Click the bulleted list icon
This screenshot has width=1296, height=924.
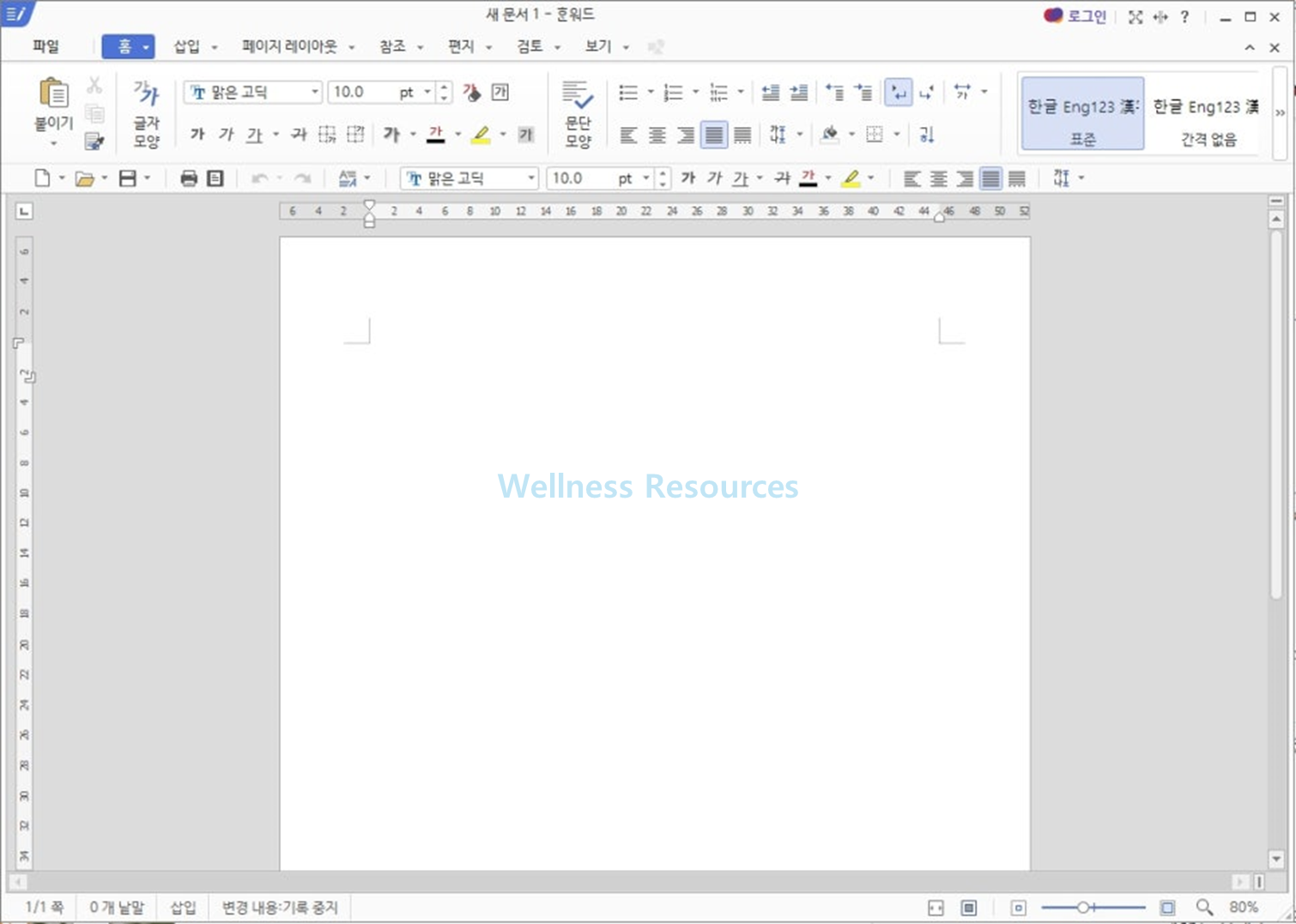[x=628, y=92]
